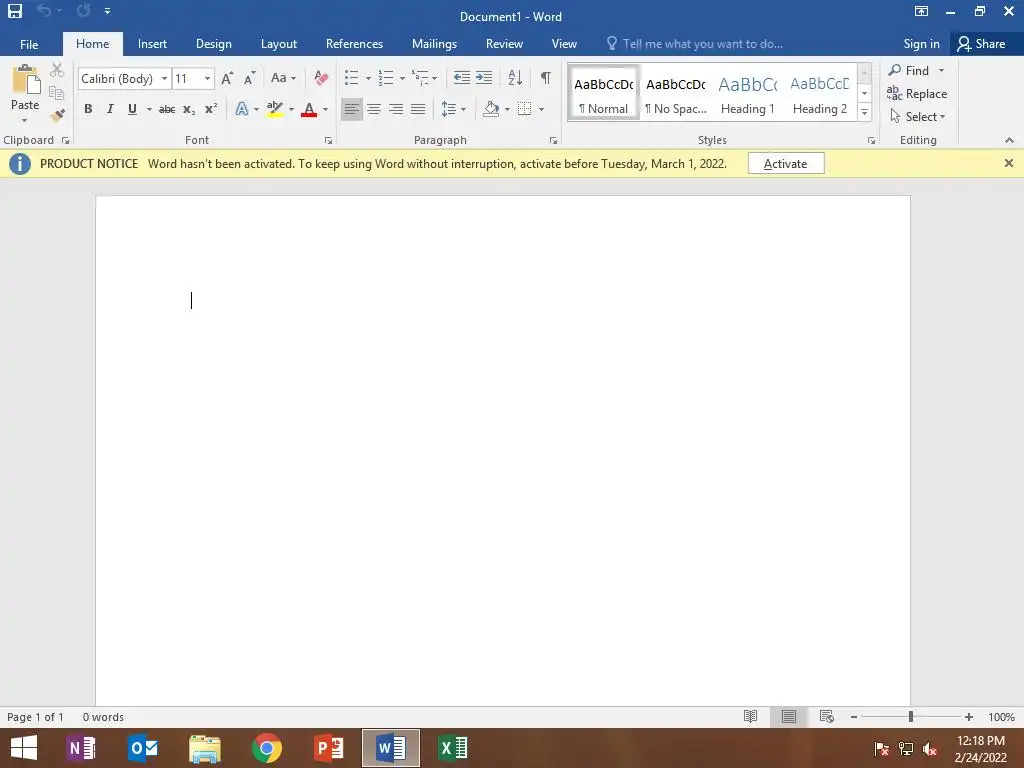Start a numbered list
Screen dimensions: 1024x768
click(386, 78)
